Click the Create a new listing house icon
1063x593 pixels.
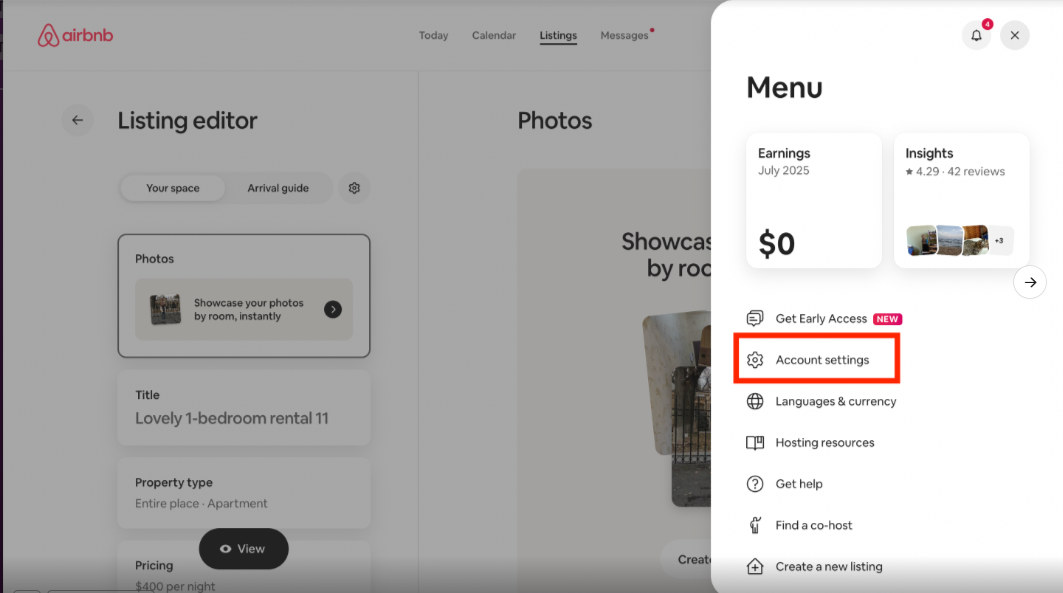(755, 567)
